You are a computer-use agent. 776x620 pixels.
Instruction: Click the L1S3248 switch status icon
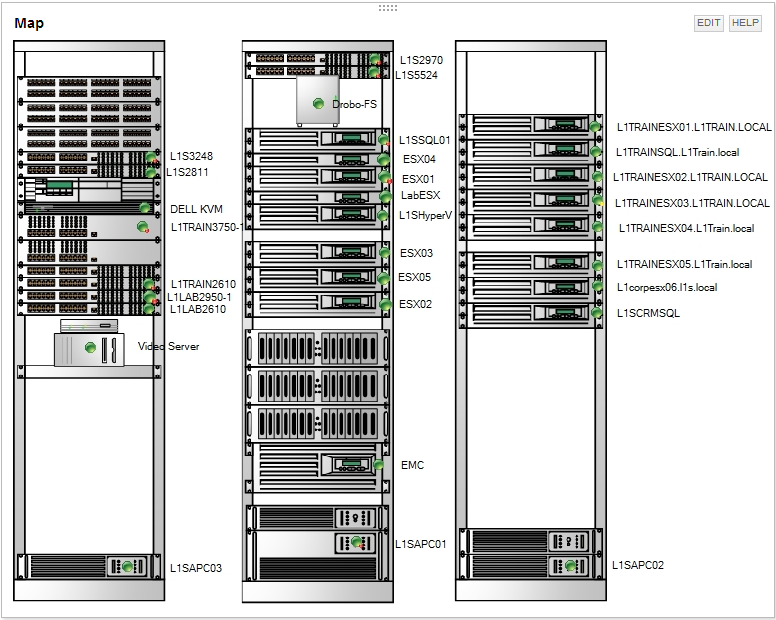pos(151,158)
